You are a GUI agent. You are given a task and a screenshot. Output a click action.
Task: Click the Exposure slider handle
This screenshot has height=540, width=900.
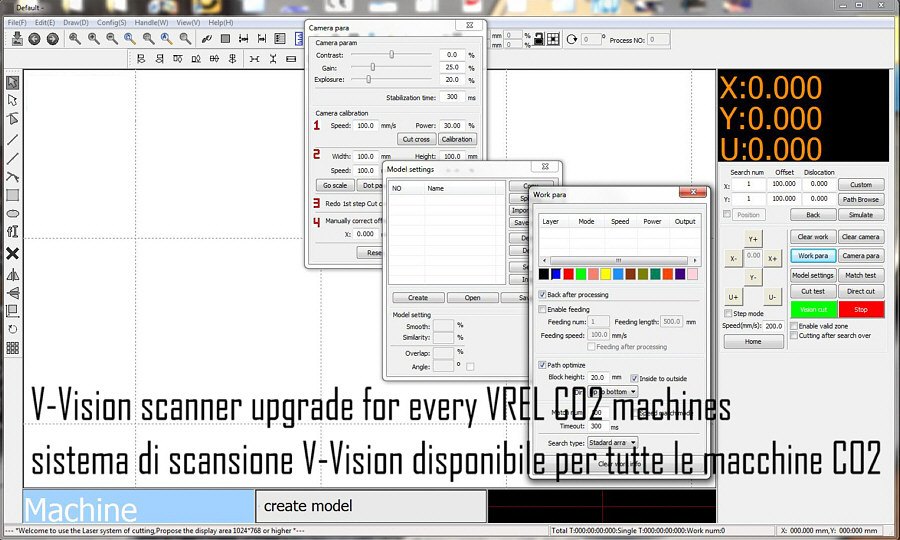(x=368, y=80)
